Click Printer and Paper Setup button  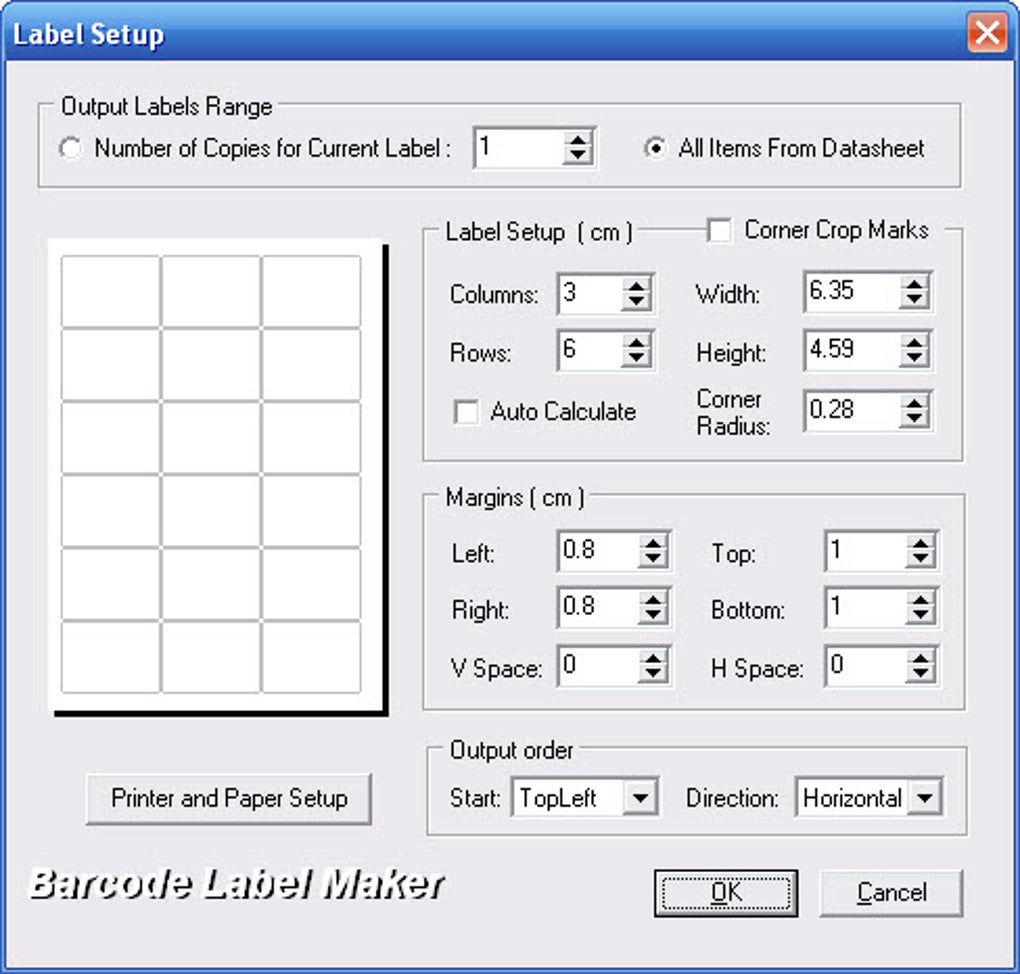pyautogui.click(x=229, y=799)
